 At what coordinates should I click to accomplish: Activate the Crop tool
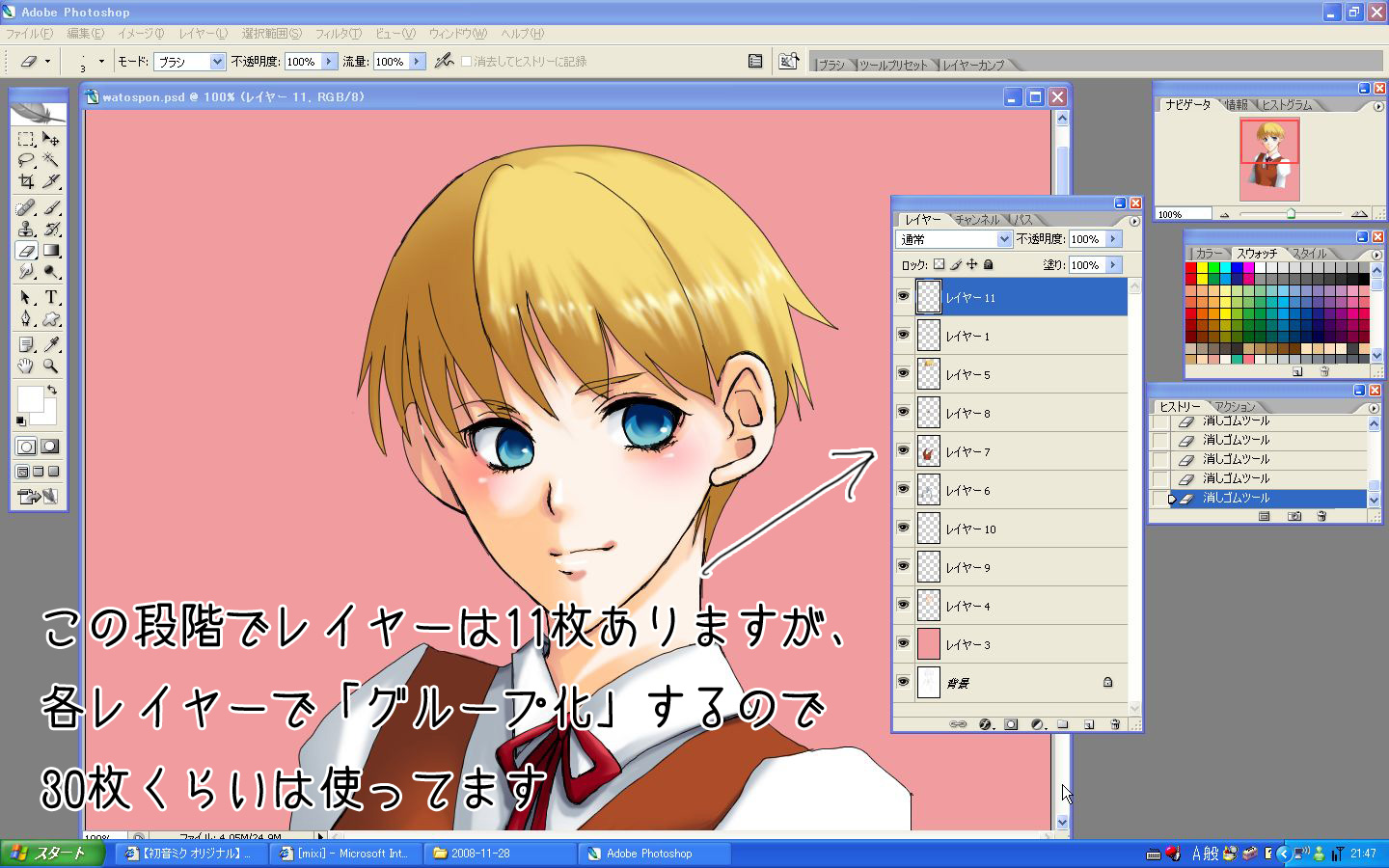26,181
